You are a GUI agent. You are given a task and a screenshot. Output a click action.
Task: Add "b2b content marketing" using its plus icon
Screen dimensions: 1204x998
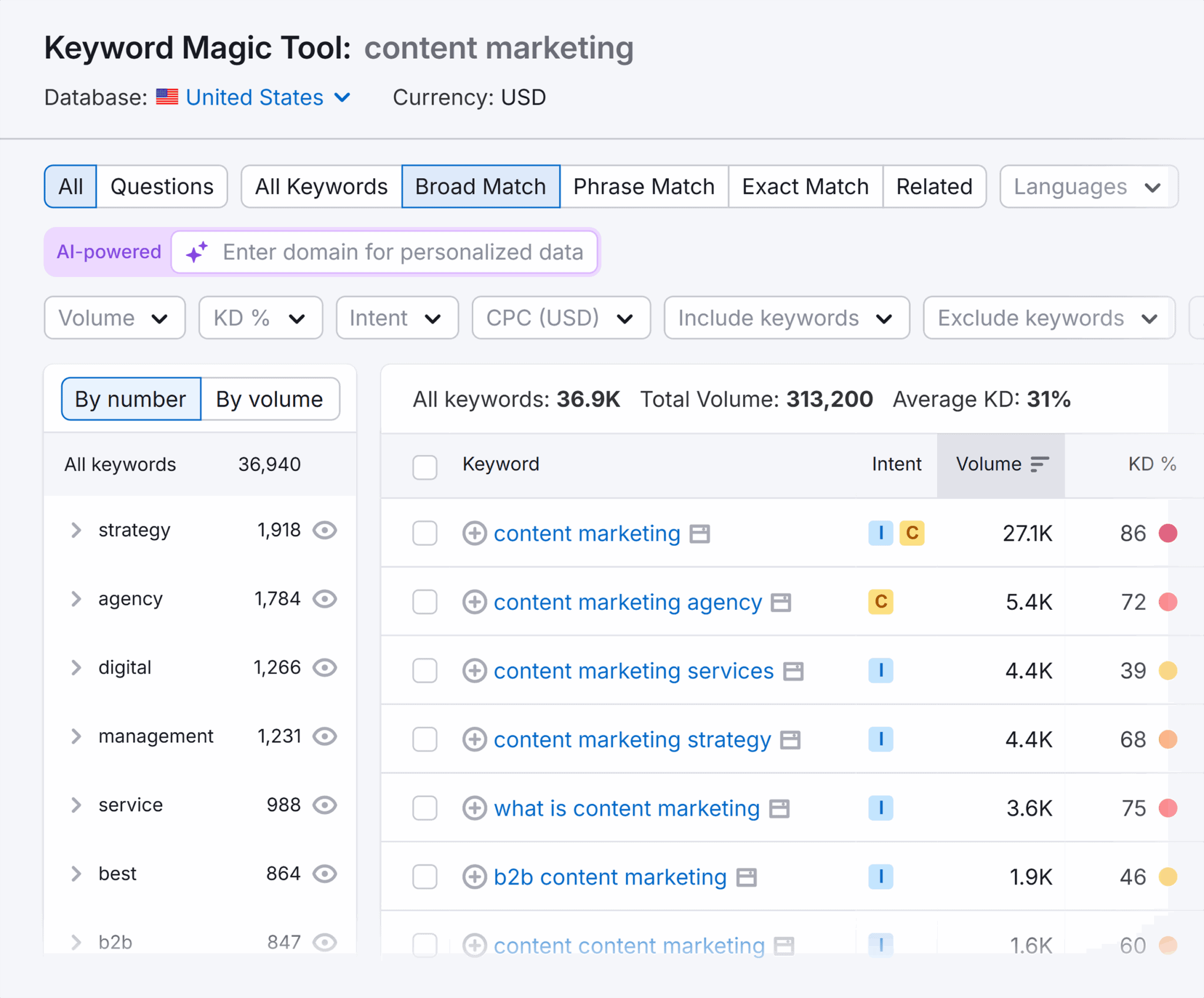(474, 877)
